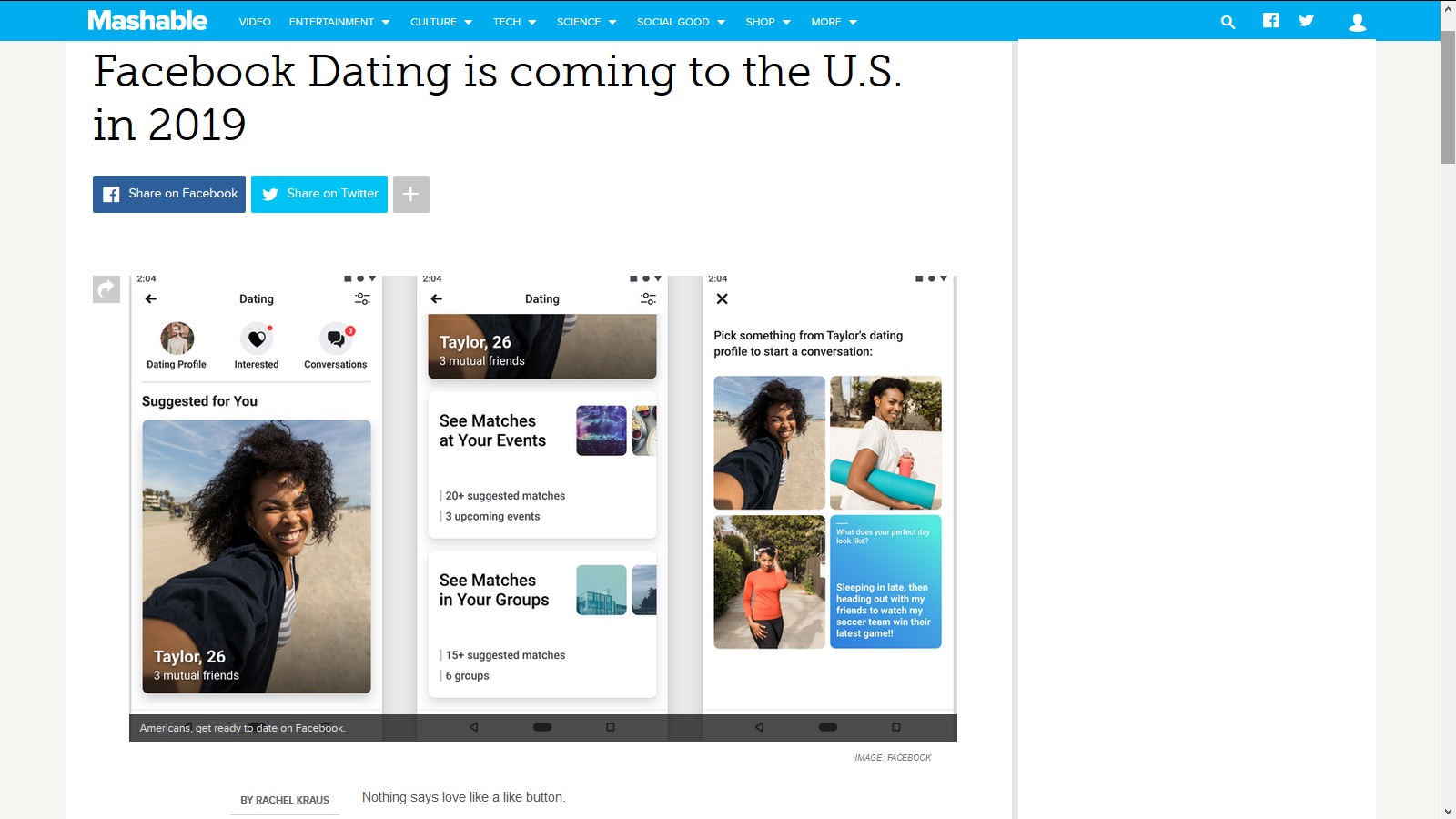Select Taylor's yoga mat photo
Image resolution: width=1456 pixels, height=819 pixels.
pyautogui.click(x=885, y=443)
